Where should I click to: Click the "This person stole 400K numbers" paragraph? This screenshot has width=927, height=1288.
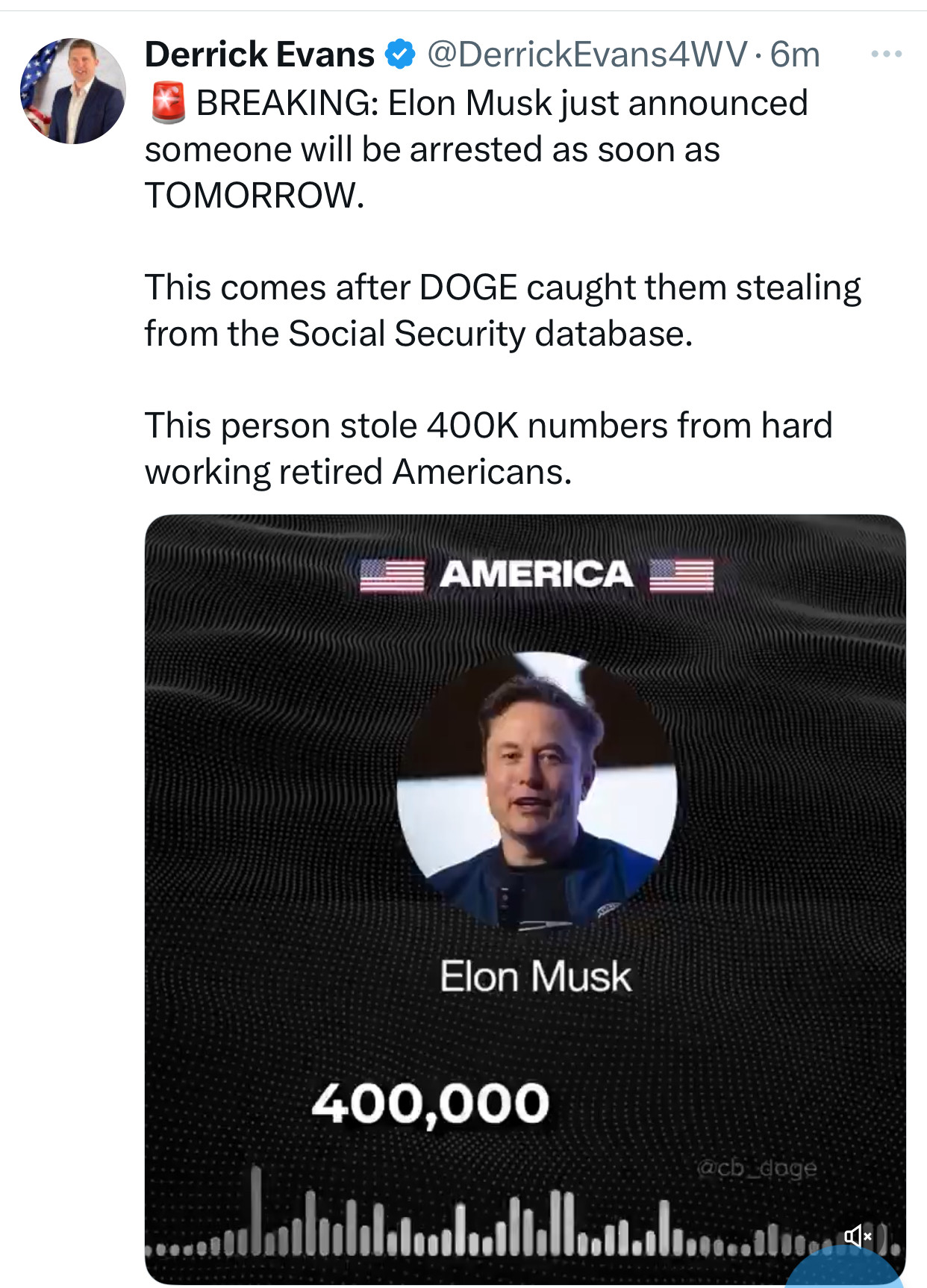point(488,448)
